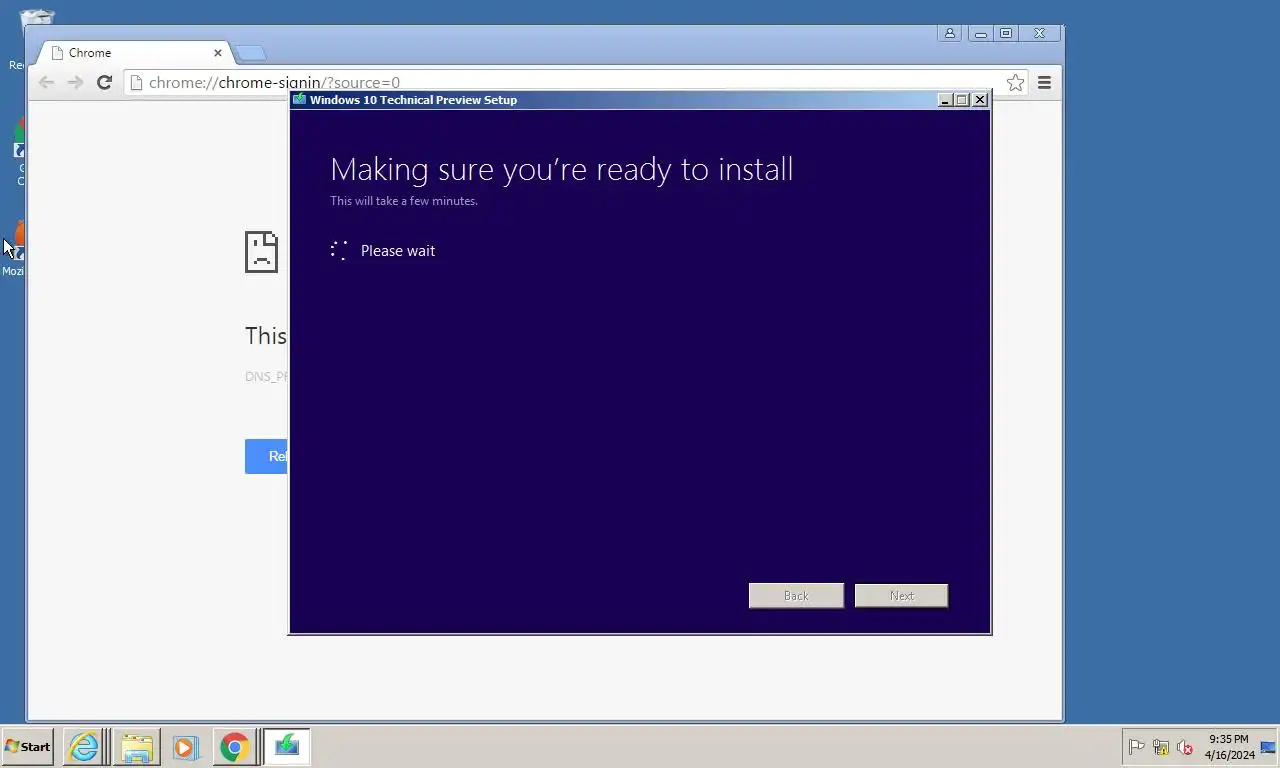Viewport: 1280px width, 768px height.
Task: Open the Chrome hamburger menu
Action: click(1044, 83)
